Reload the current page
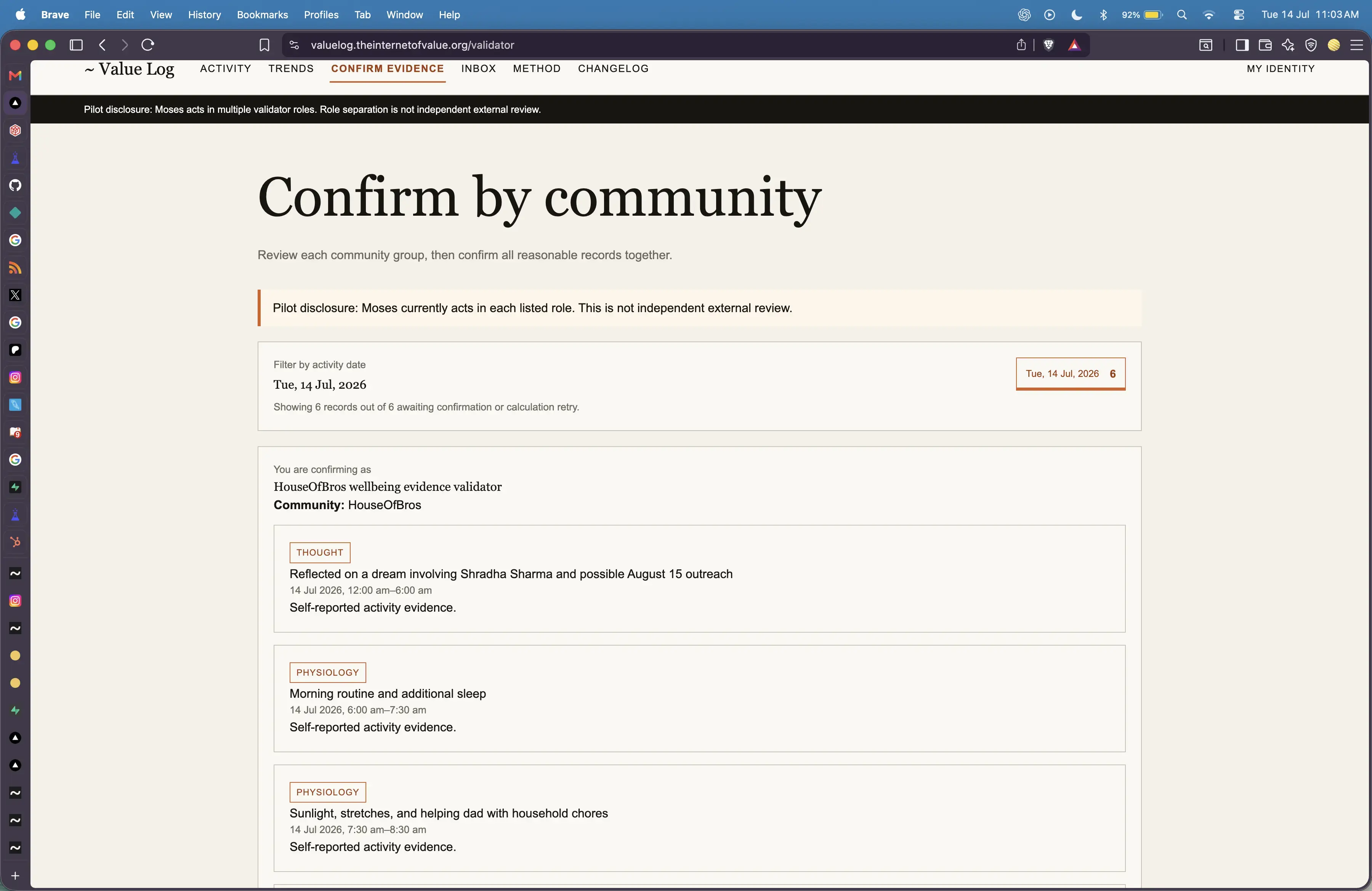Screen dimensions: 1372x891 (147, 45)
